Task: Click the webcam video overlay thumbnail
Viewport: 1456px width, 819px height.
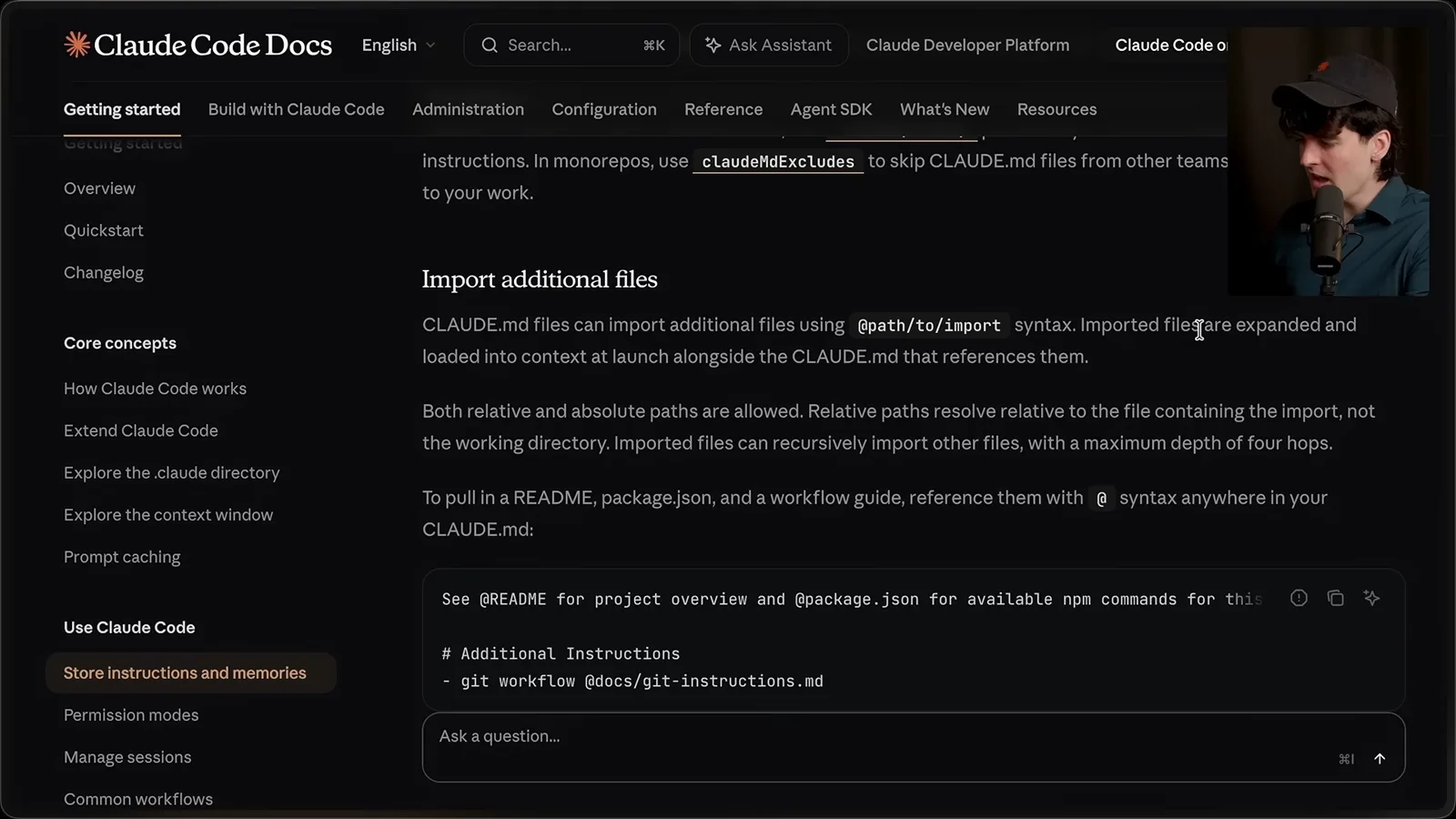Action: pos(1329,161)
